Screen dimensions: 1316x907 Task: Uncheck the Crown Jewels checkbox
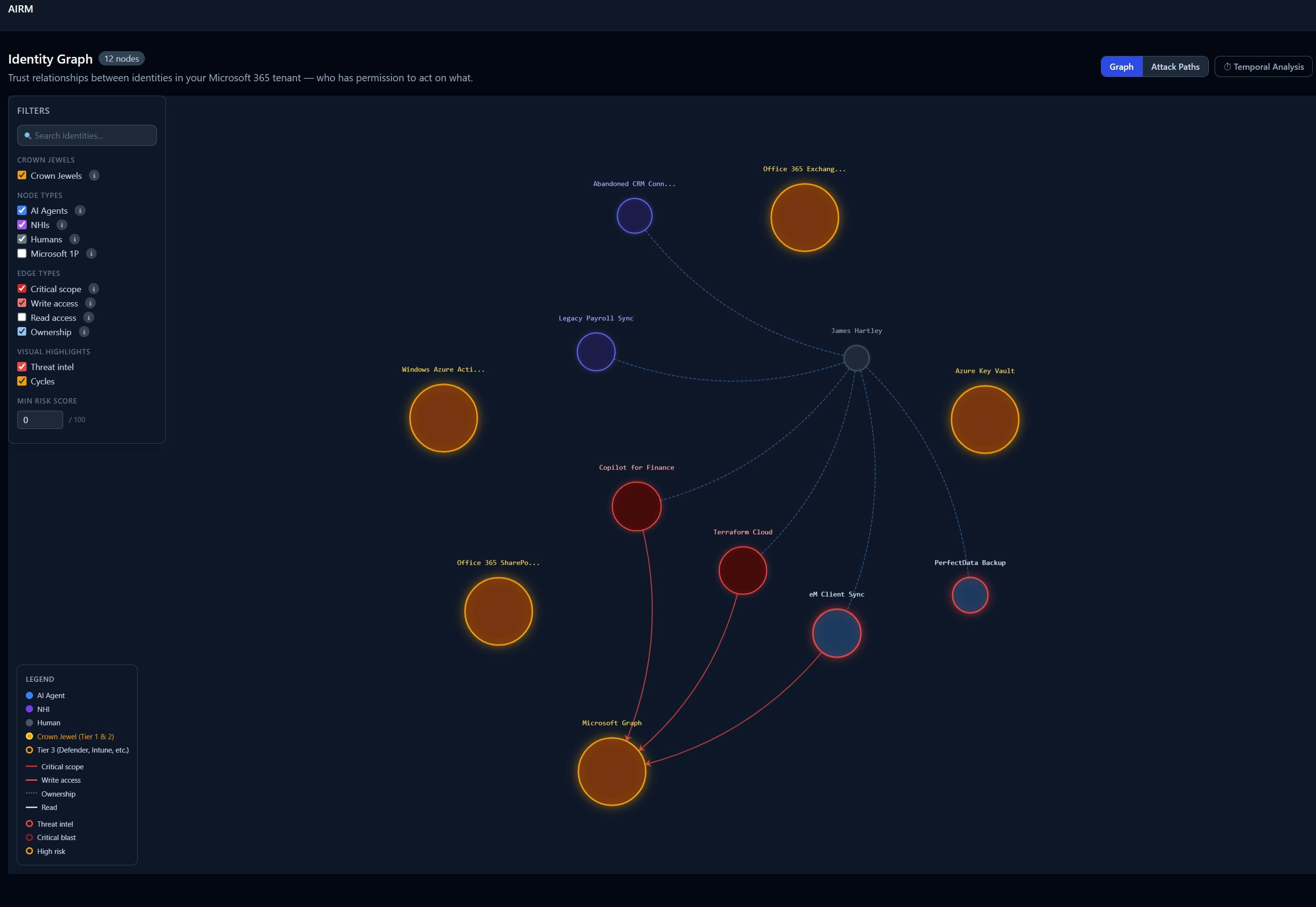(22, 175)
